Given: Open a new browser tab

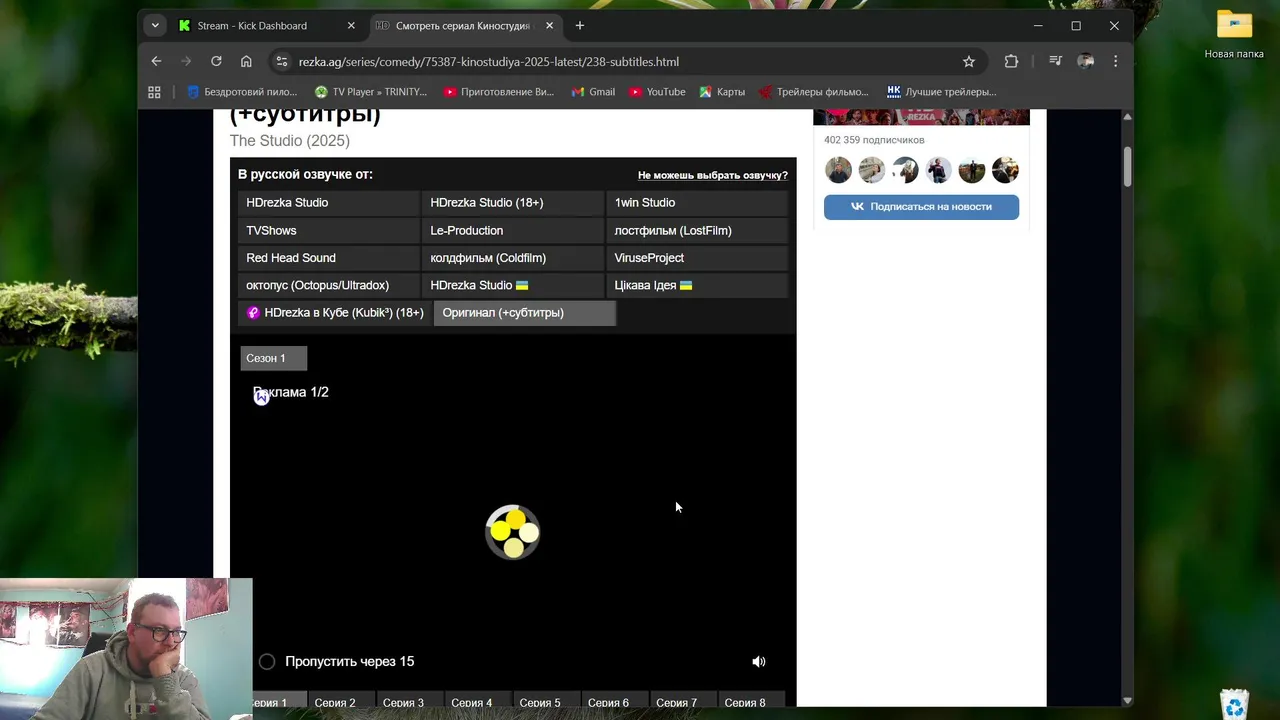Looking at the screenshot, I should click(x=580, y=25).
